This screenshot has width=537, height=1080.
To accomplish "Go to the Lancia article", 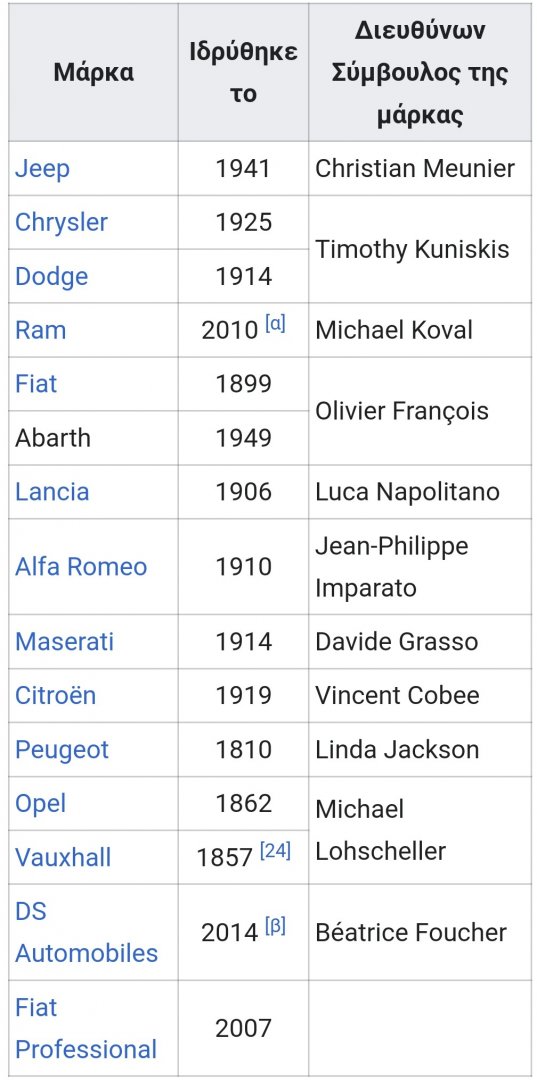I will (52, 492).
